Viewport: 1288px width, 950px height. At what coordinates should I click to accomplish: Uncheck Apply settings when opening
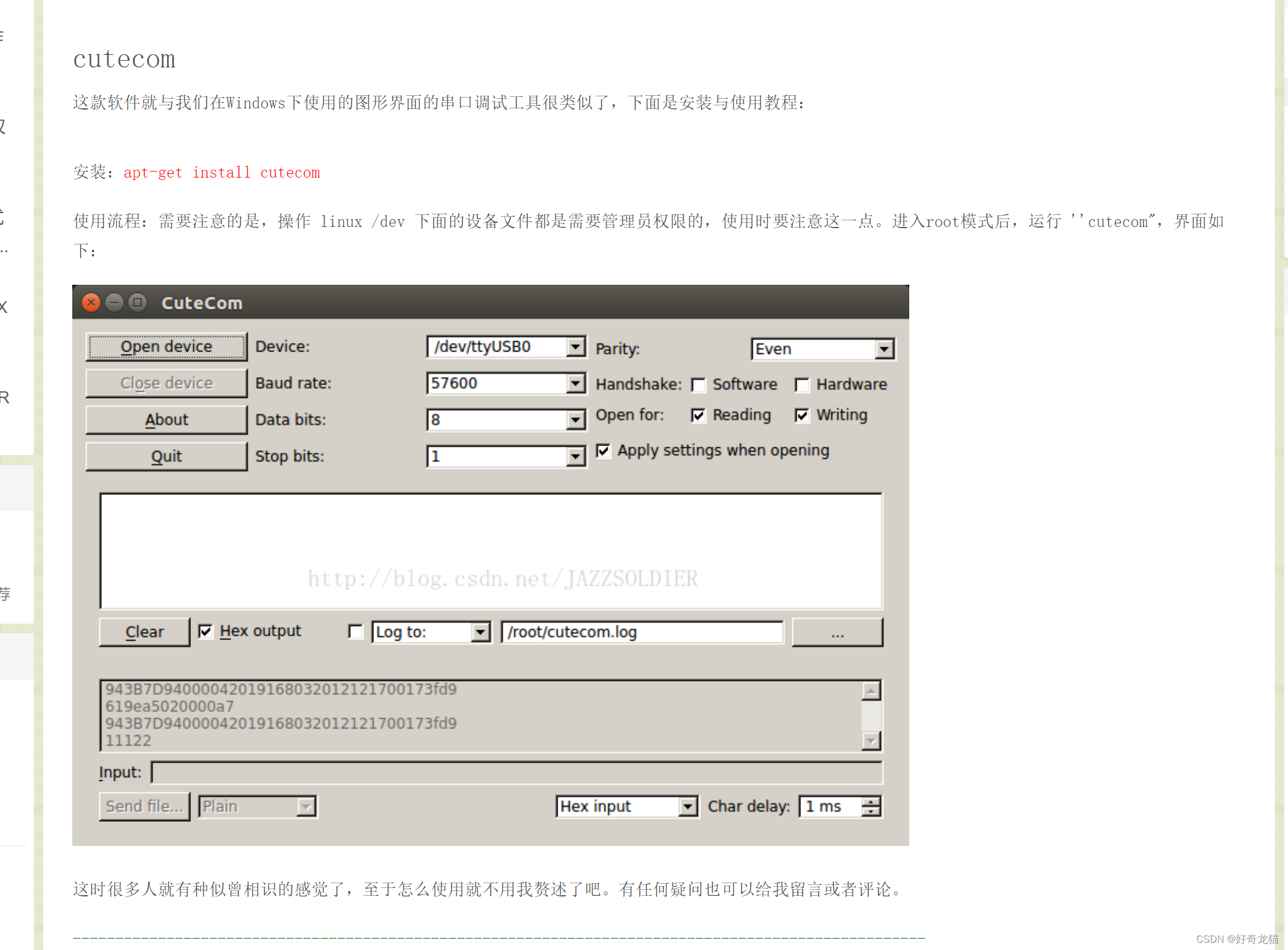pos(603,451)
